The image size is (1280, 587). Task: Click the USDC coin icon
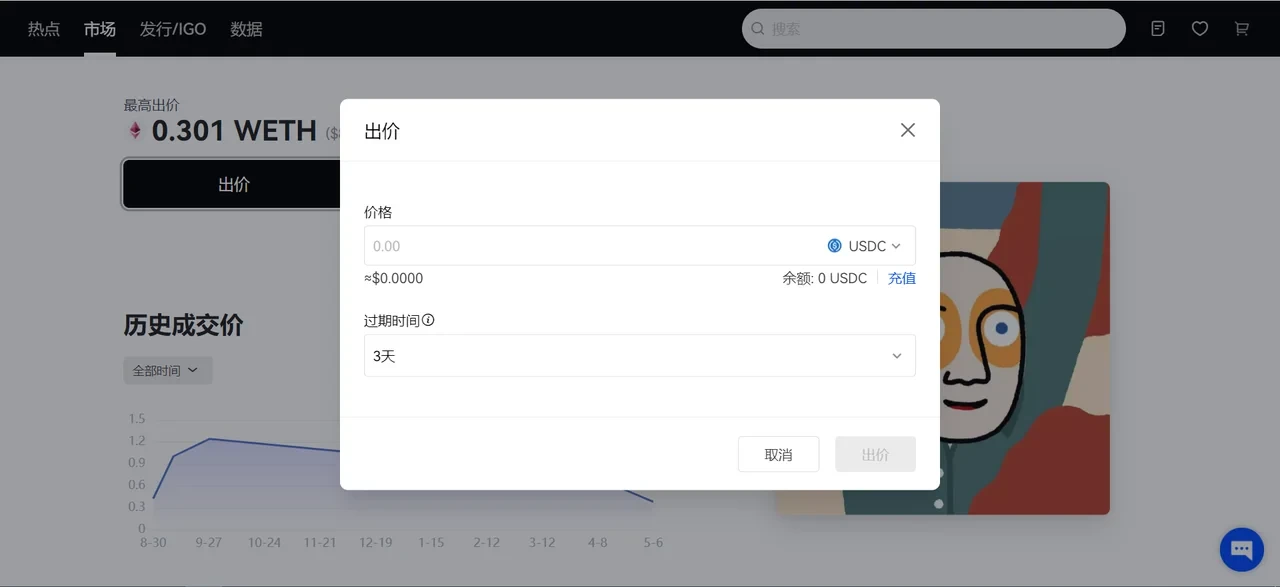pos(834,246)
